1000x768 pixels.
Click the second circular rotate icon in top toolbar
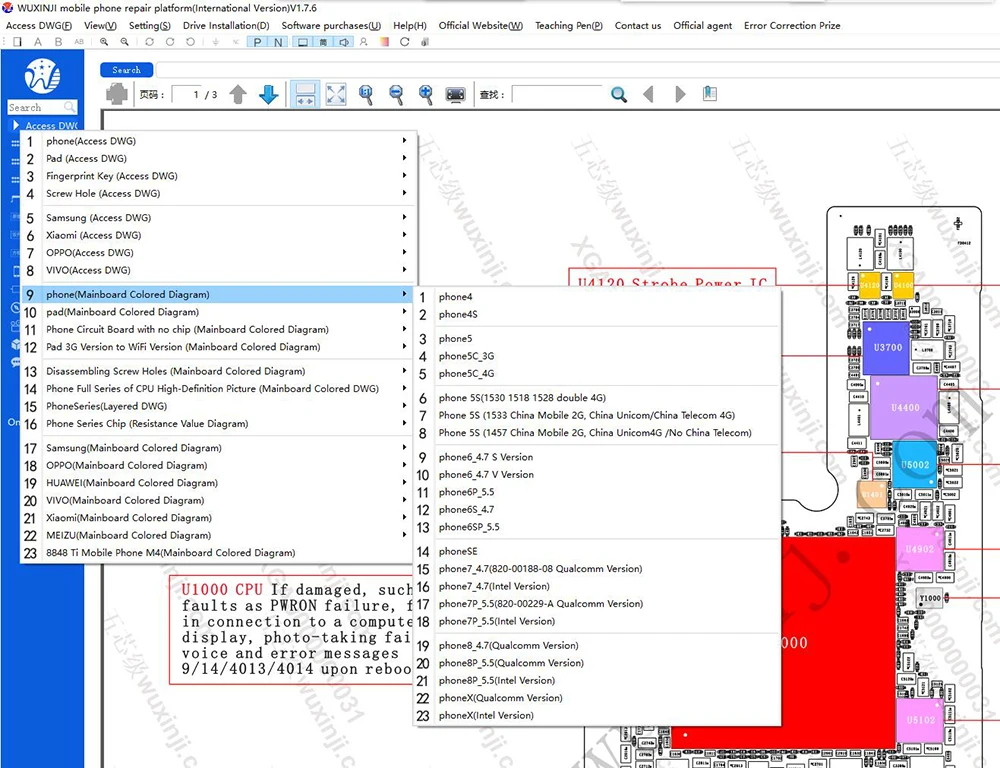pyautogui.click(x=170, y=42)
